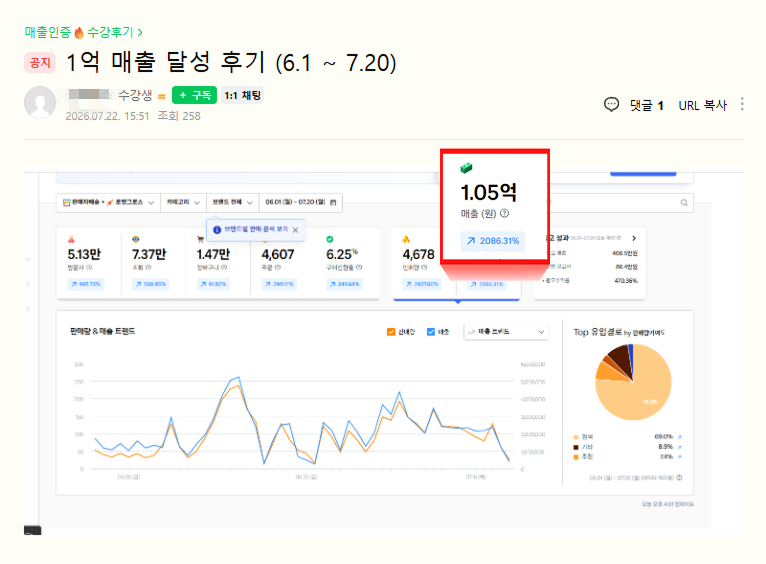Click the 검색 legend color swatch
766x564 pixels.
(576, 437)
